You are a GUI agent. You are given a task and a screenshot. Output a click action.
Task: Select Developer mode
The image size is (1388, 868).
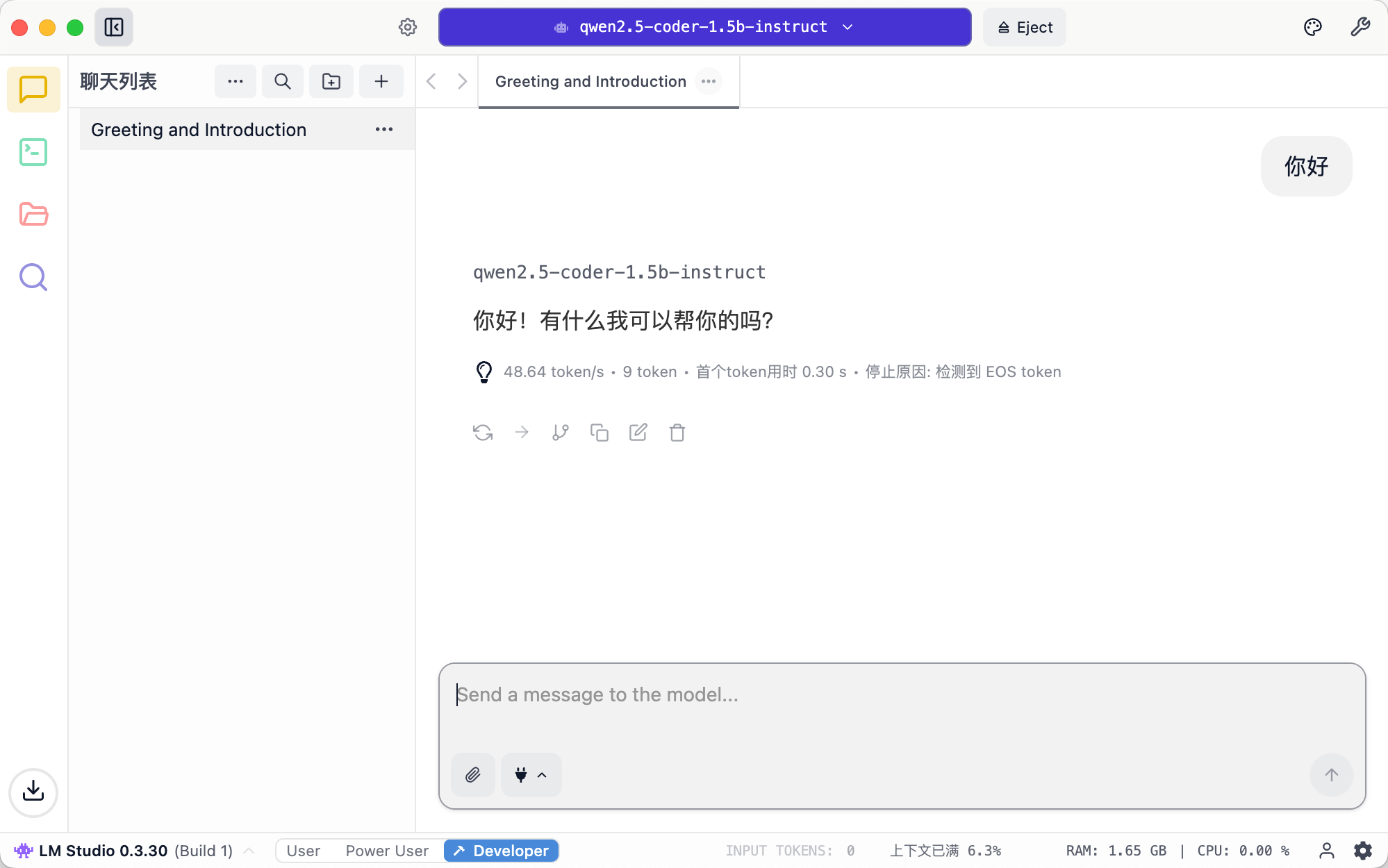(501, 851)
